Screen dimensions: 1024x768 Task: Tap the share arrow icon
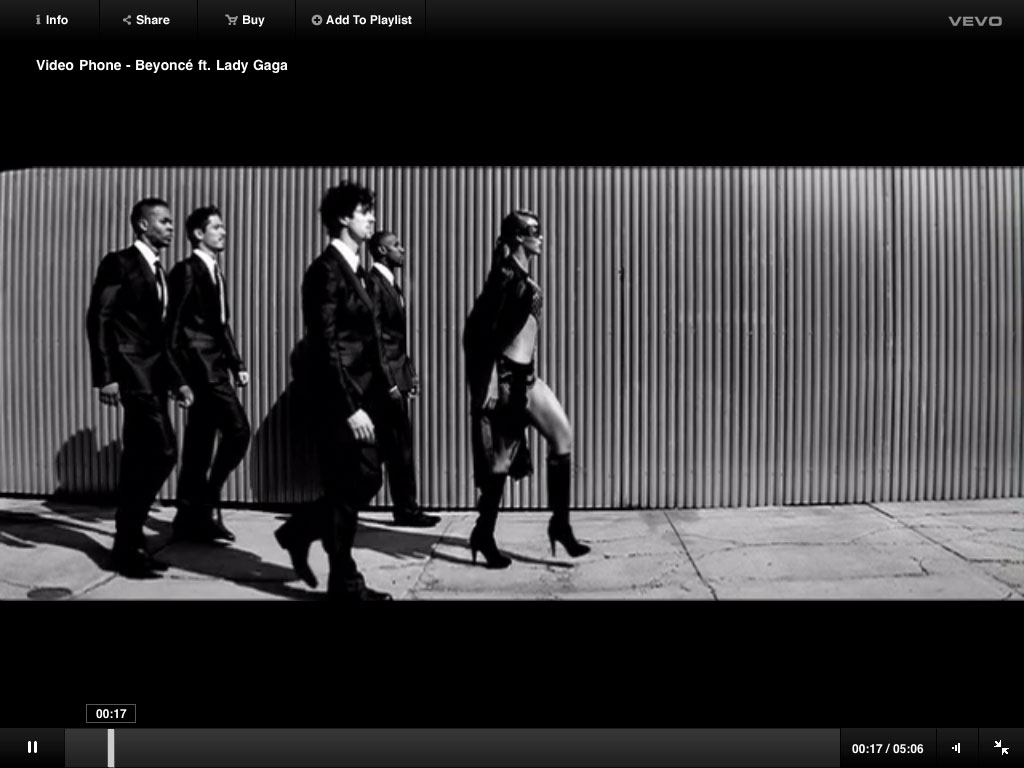pos(127,20)
